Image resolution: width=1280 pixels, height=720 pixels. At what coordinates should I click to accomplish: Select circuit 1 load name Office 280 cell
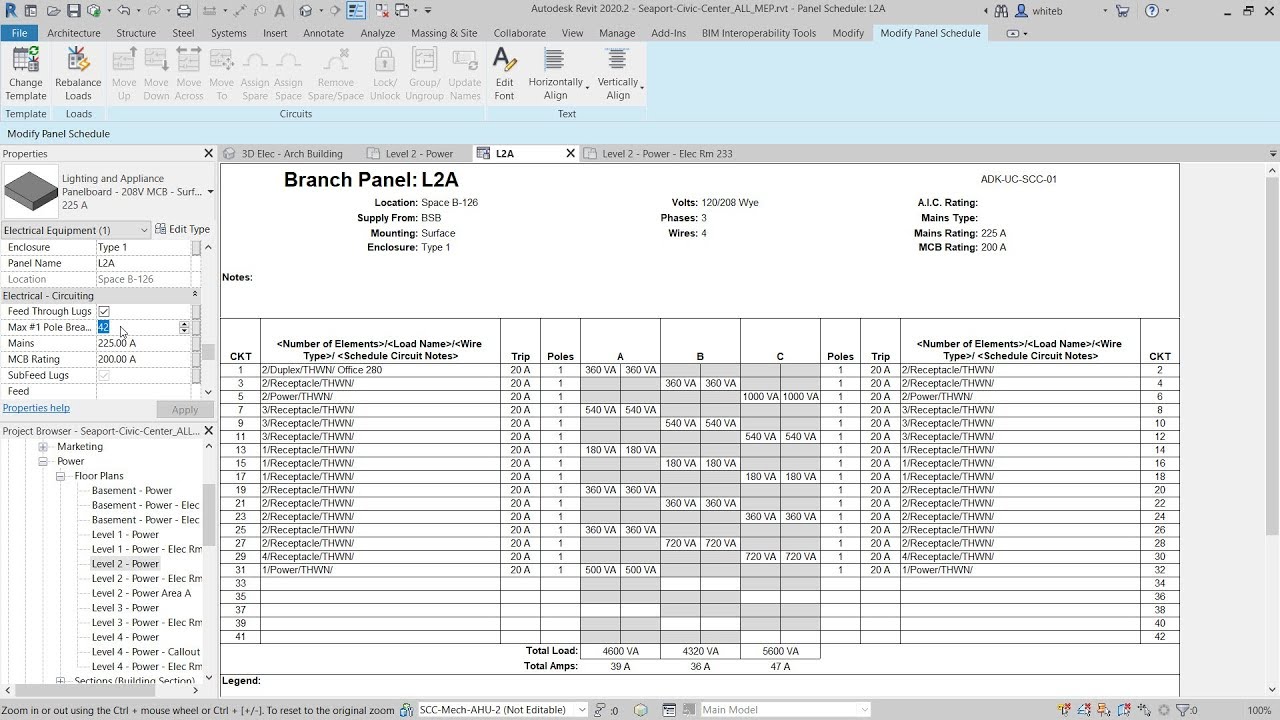coord(380,370)
